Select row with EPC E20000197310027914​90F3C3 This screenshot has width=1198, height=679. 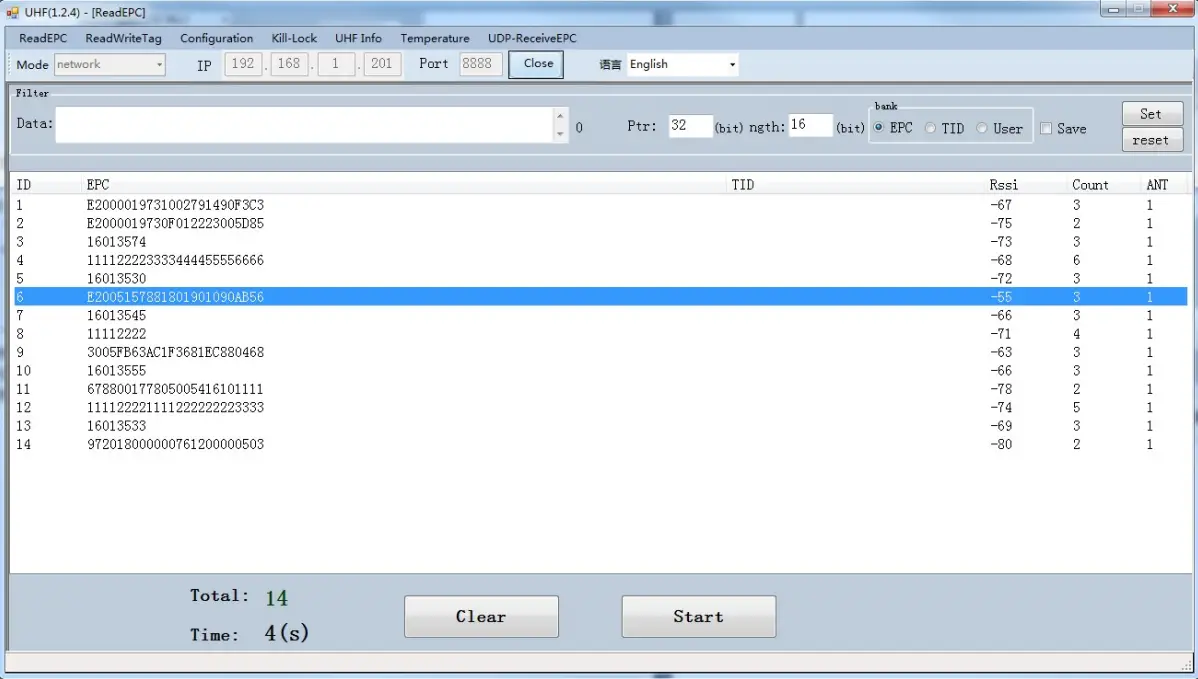coord(600,205)
